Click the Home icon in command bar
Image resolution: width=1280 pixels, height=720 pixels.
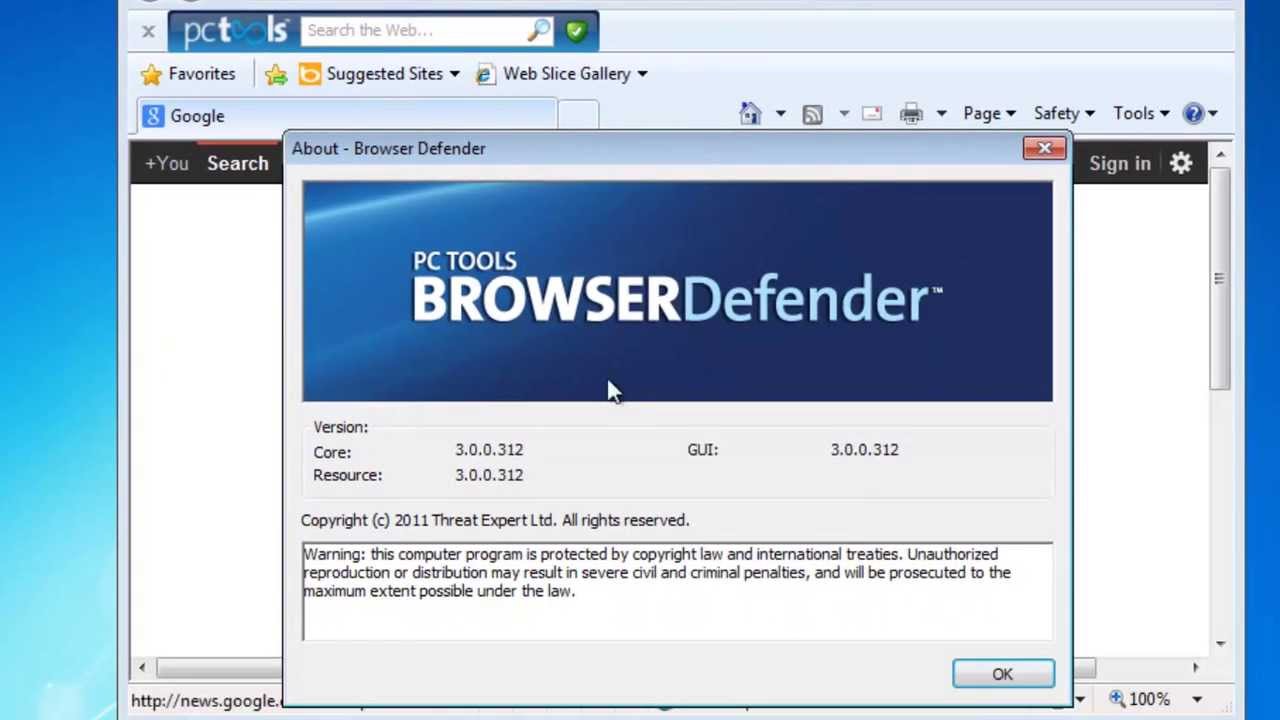pyautogui.click(x=751, y=114)
